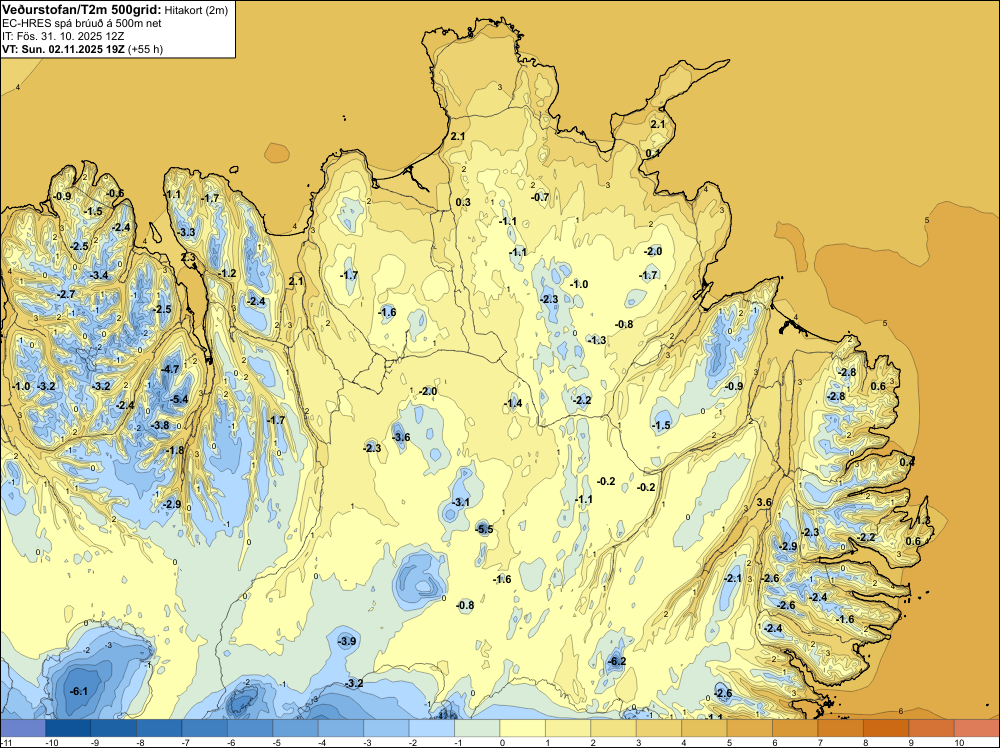Click the '-0.7' temperature value on map
Viewport: 1000px width, 748px height.
(x=540, y=197)
